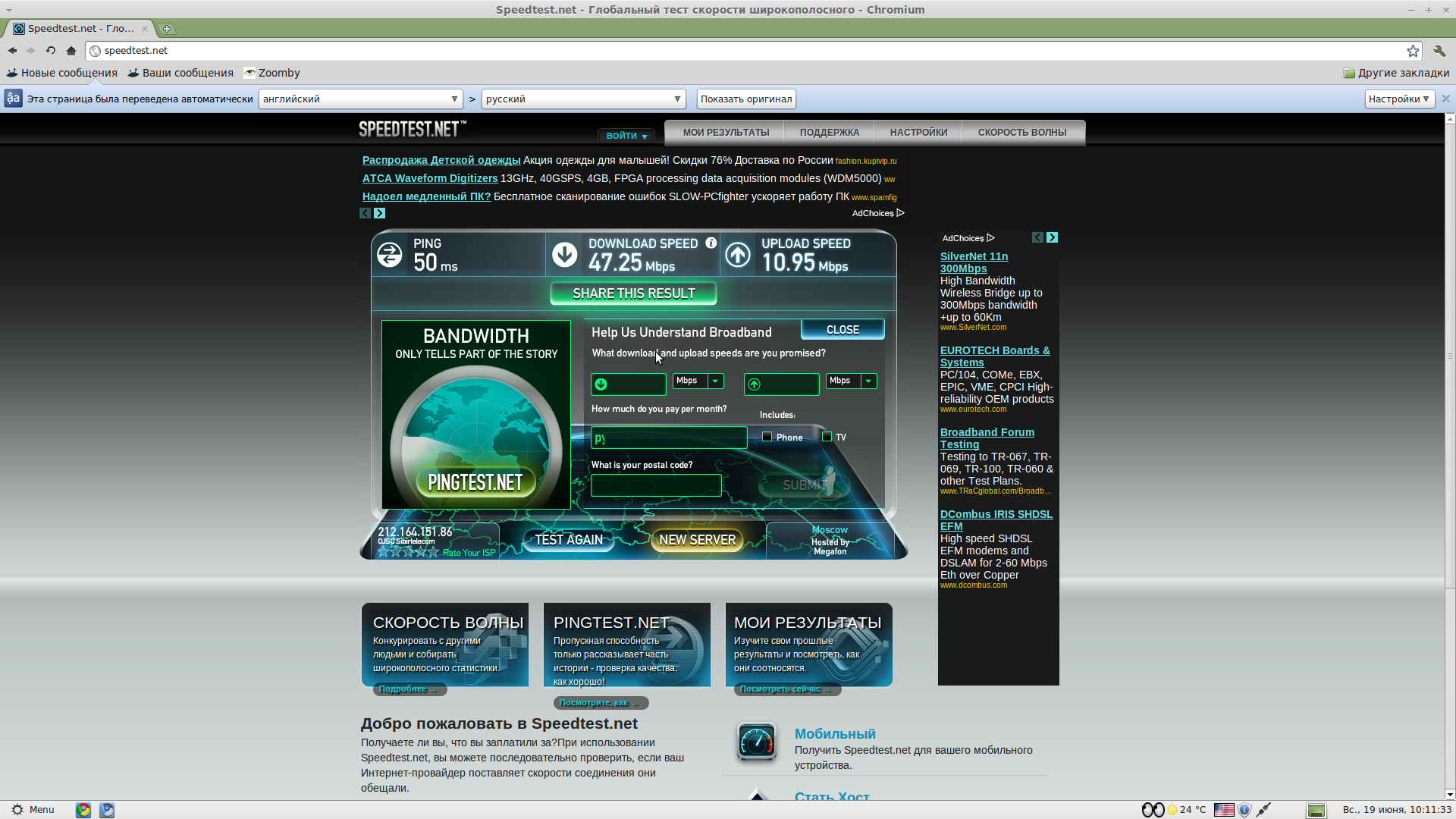Viewport: 1456px width, 819px height.
Task: Open target language dropdown русский
Action: [583, 99]
